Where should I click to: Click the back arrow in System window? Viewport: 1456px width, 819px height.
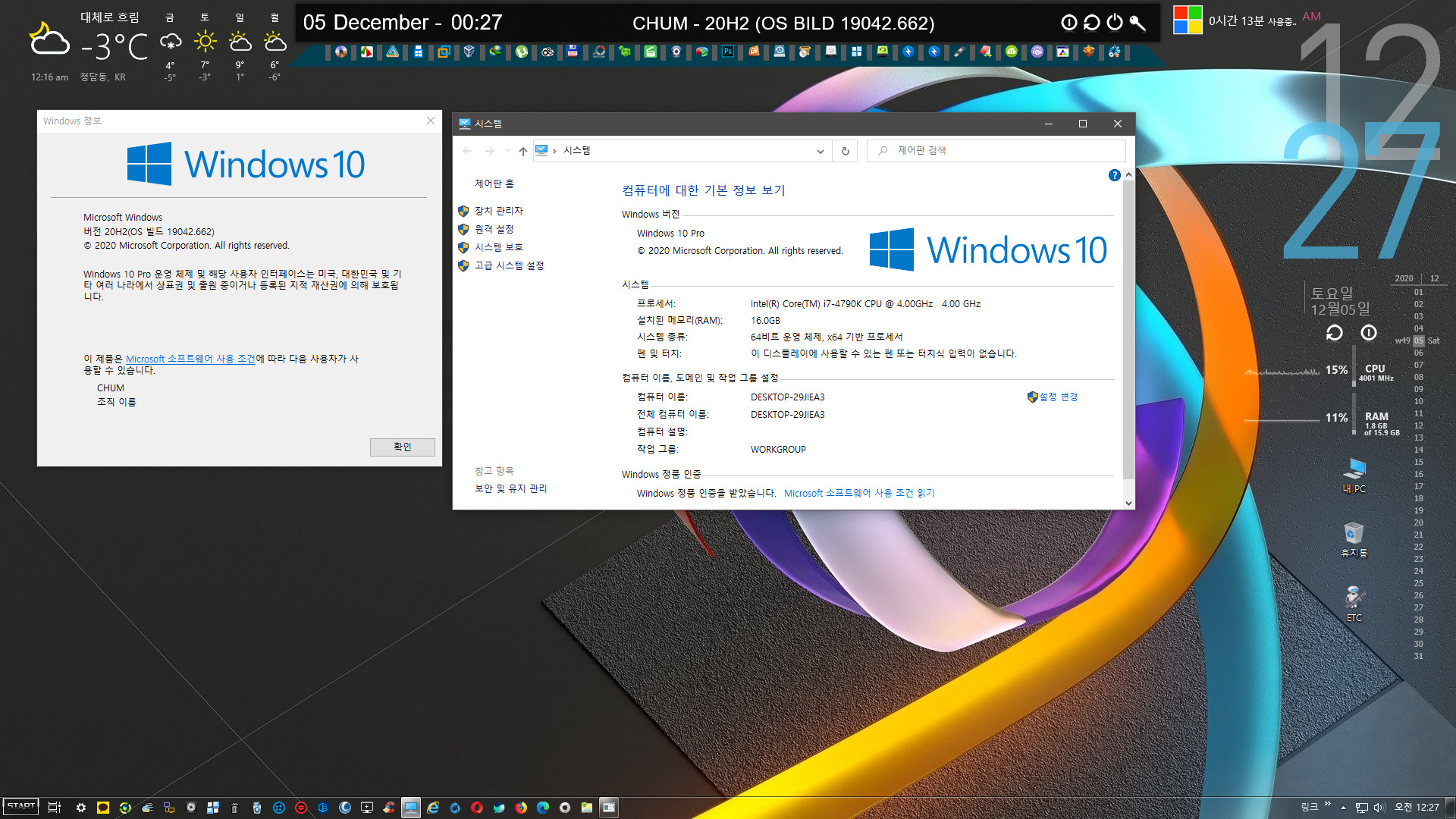(x=468, y=151)
